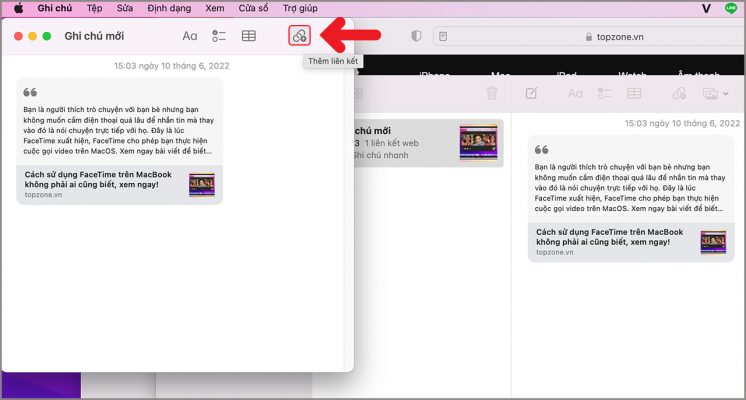Insert a table in the Quick Note window
746x400 pixels.
(x=249, y=36)
